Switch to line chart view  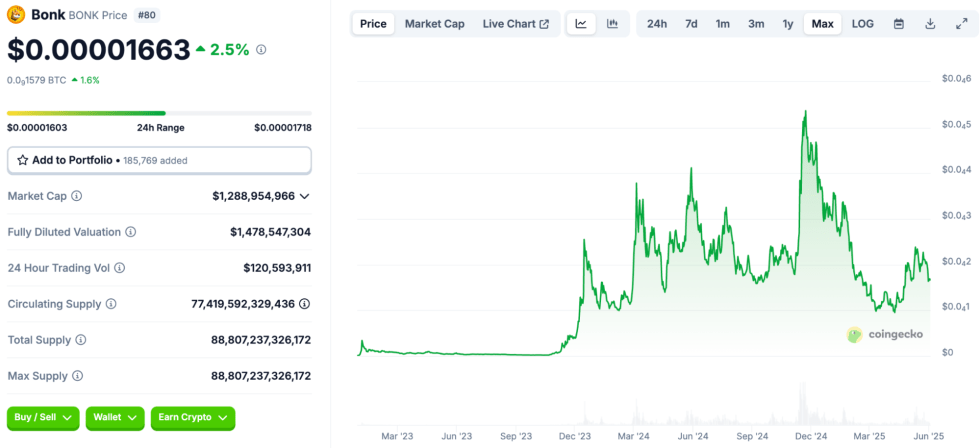tap(581, 24)
